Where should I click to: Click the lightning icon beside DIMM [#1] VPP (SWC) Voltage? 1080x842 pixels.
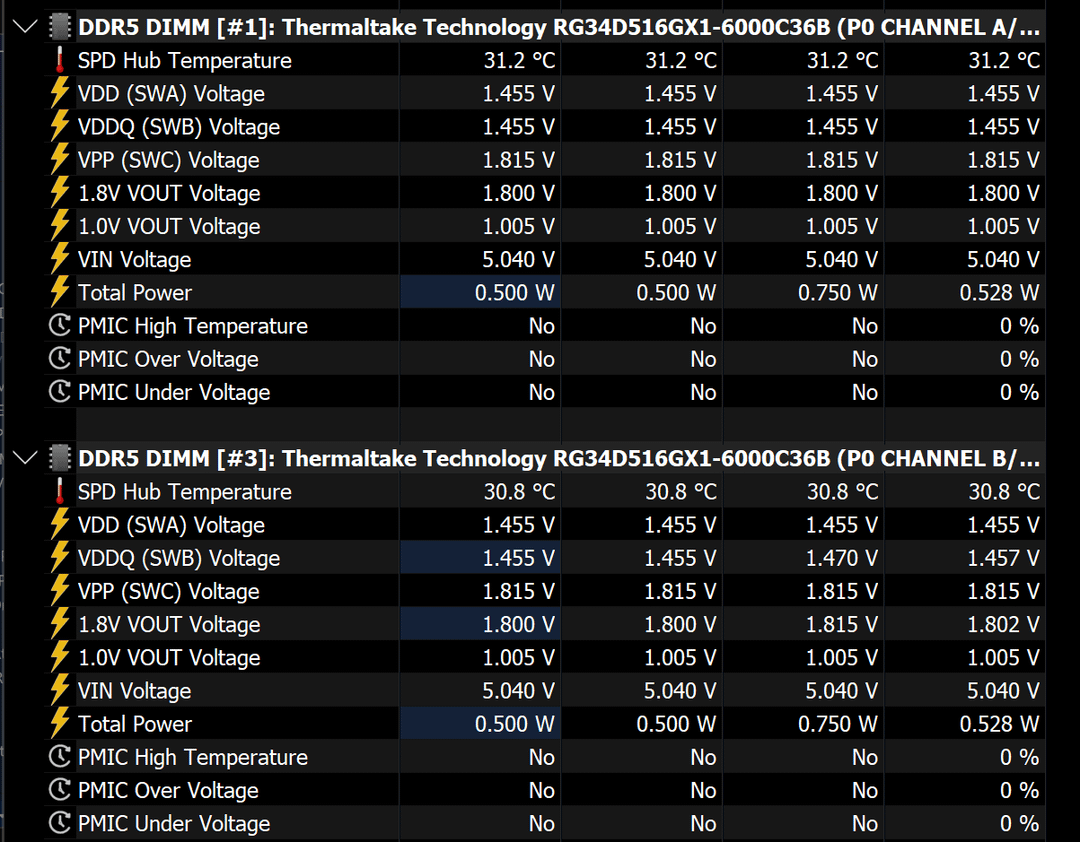click(x=60, y=160)
